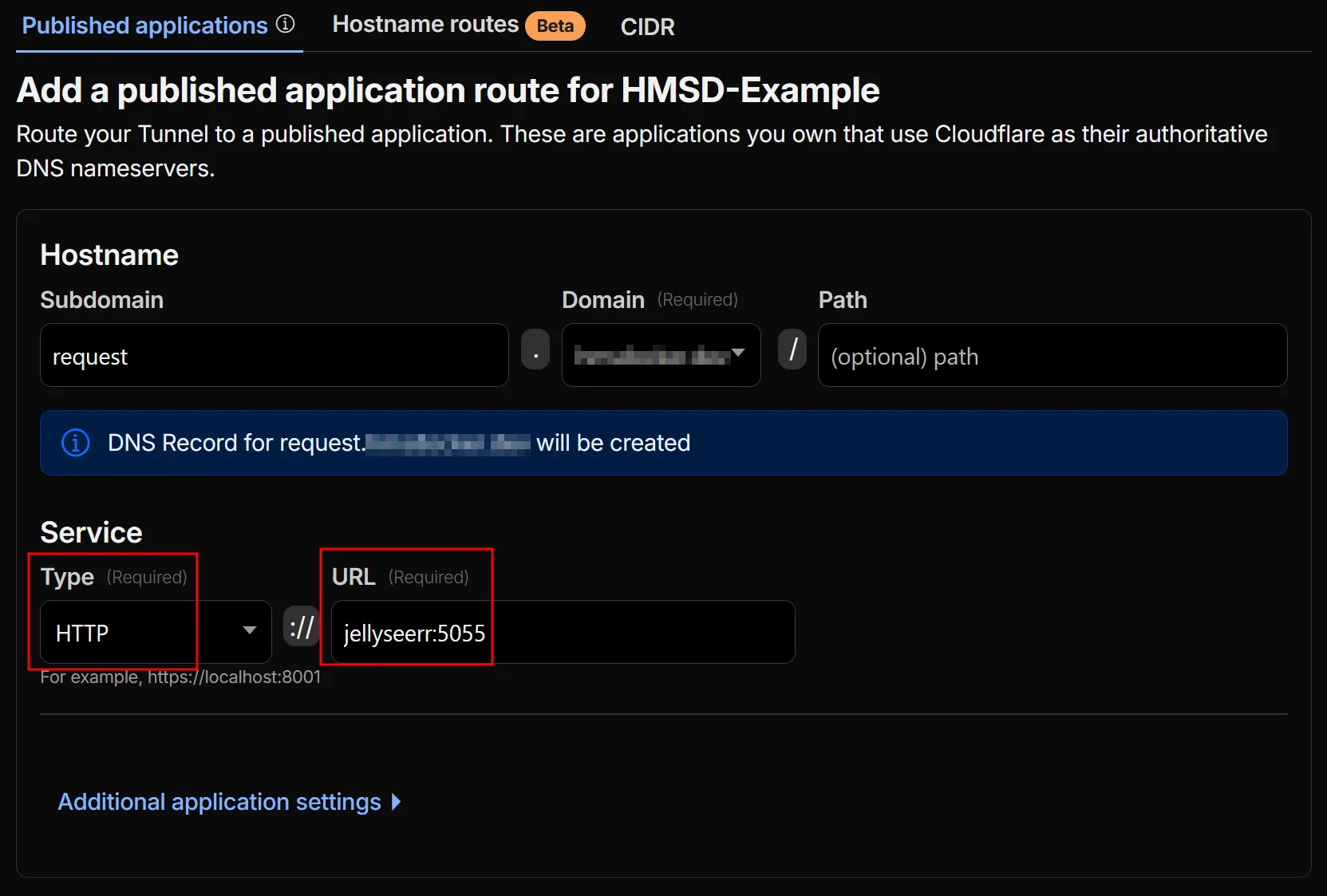Open the Domain dropdown
This screenshot has width=1327, height=896.
pos(661,356)
